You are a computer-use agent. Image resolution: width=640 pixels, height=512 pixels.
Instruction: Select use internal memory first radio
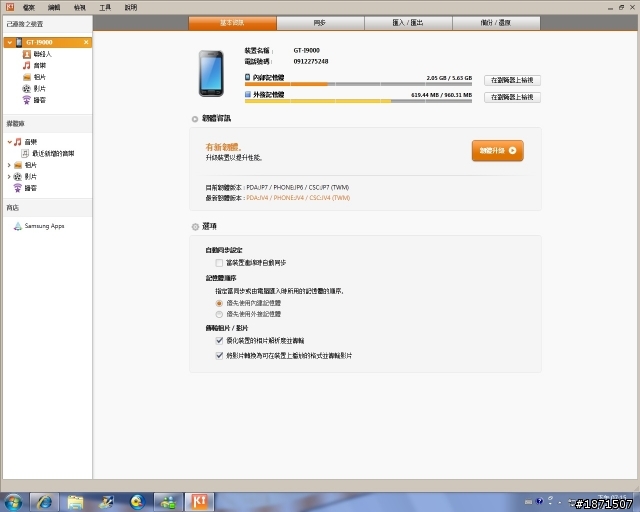point(219,303)
